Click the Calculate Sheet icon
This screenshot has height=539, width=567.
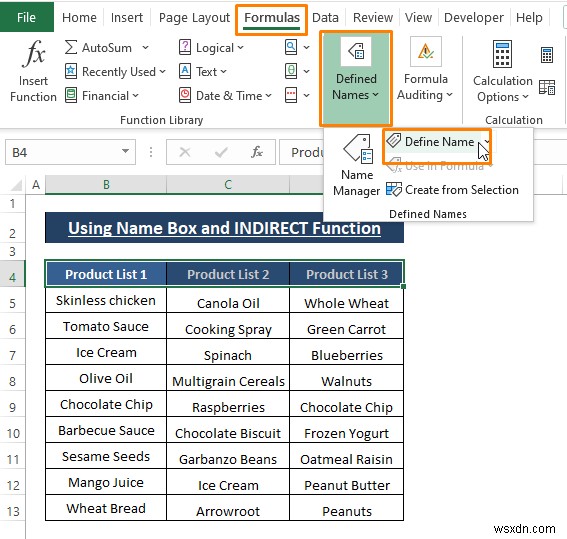(547, 87)
